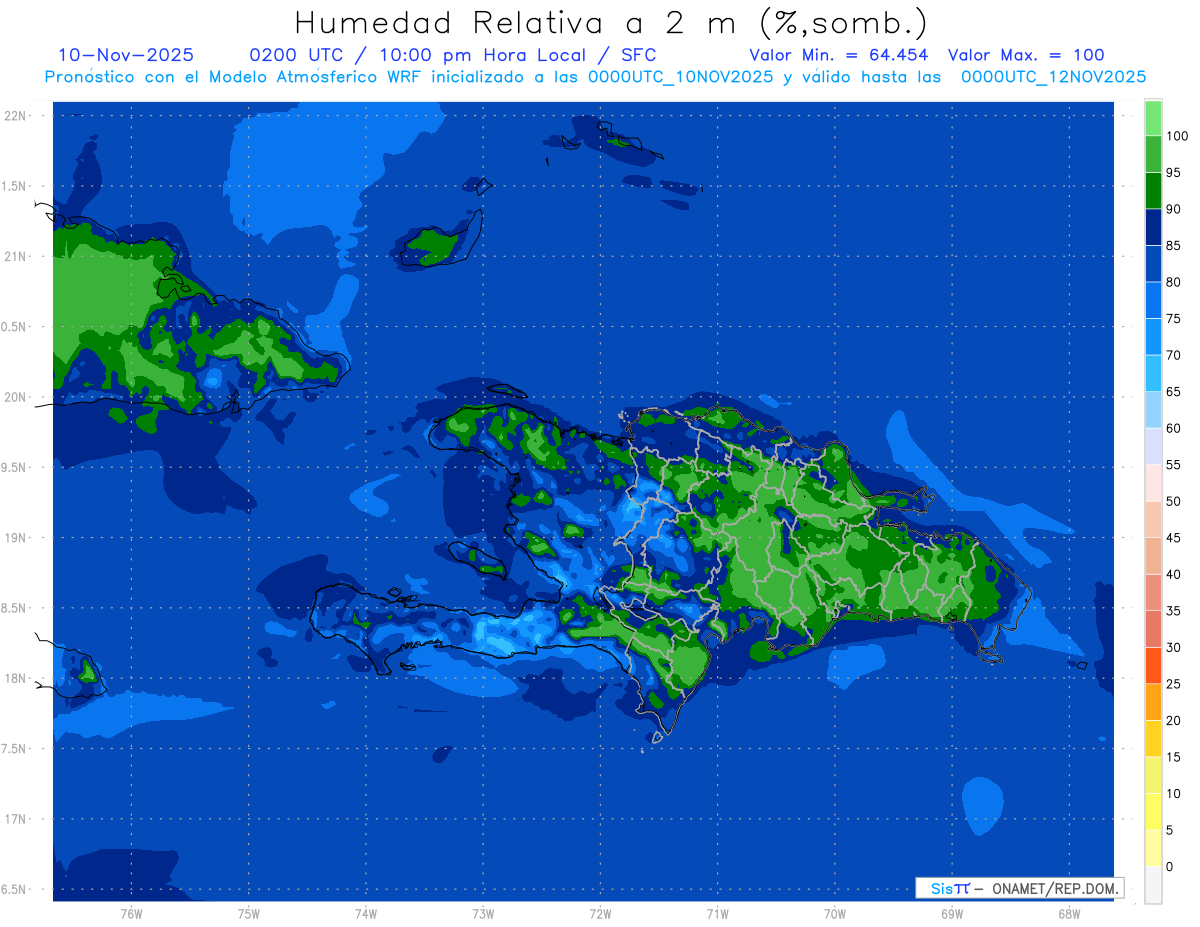Click the salmon swatch between 35 and 40

(x=1153, y=592)
